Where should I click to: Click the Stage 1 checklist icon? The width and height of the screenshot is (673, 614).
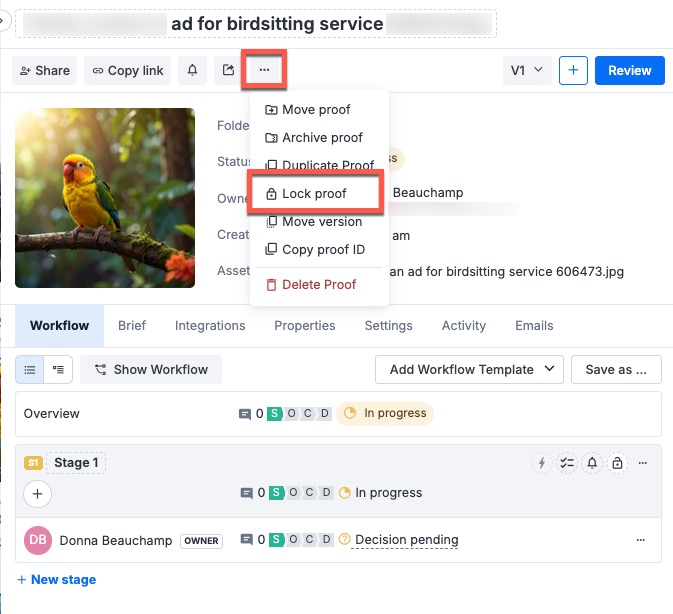[x=568, y=463]
